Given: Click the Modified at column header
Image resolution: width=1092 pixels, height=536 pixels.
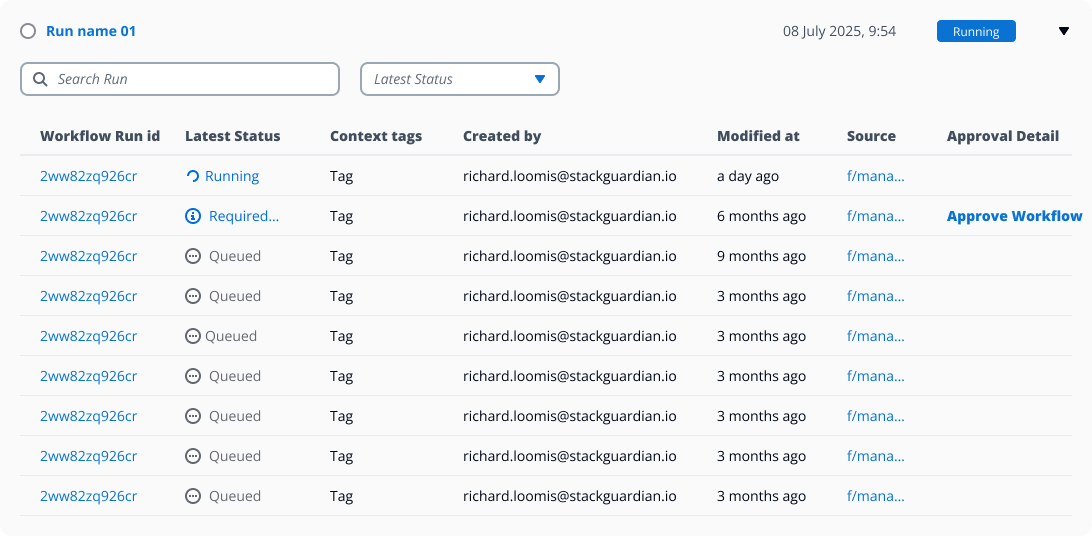Looking at the screenshot, I should tap(758, 136).
